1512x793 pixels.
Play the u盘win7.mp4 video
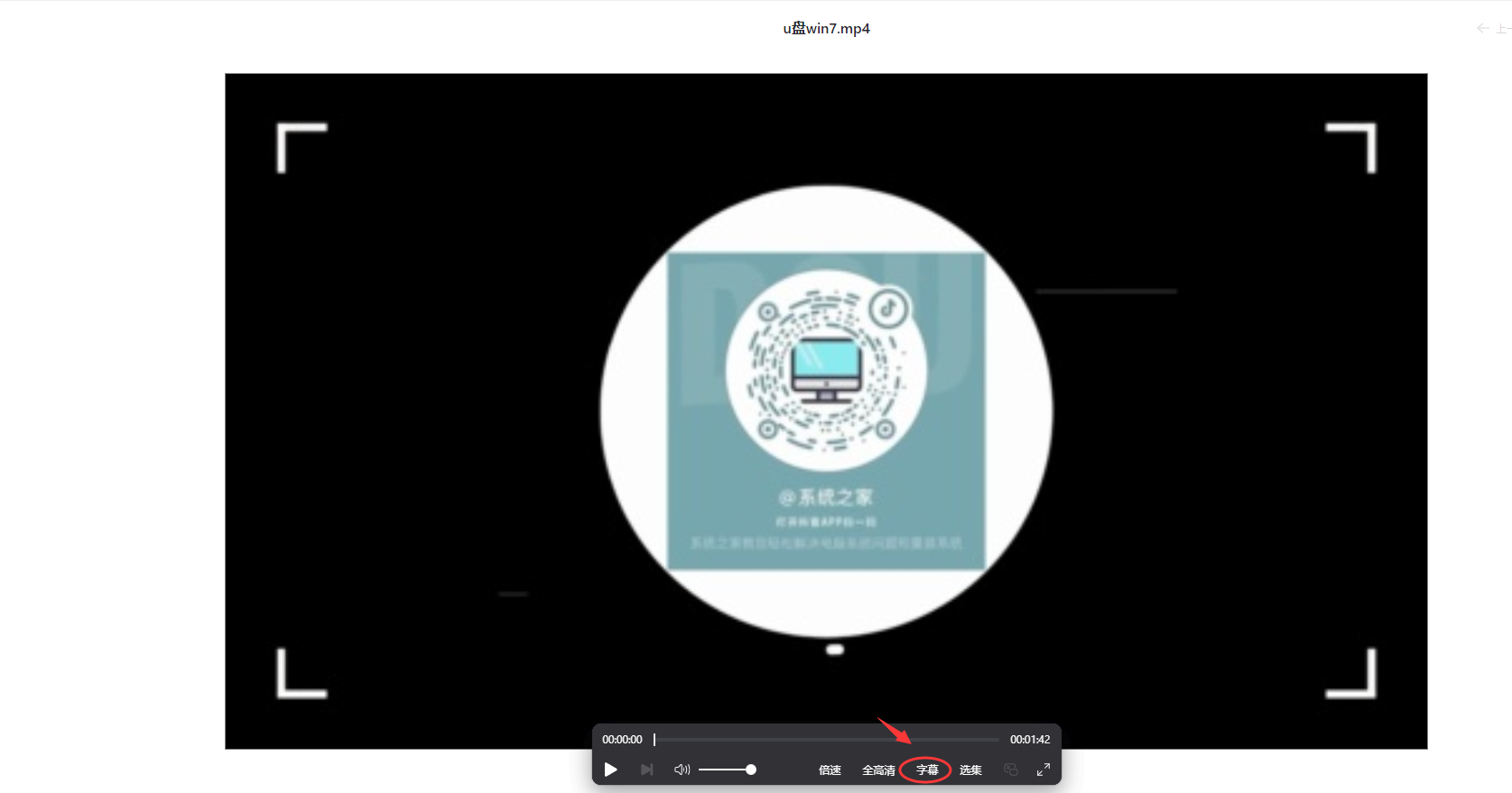611,770
